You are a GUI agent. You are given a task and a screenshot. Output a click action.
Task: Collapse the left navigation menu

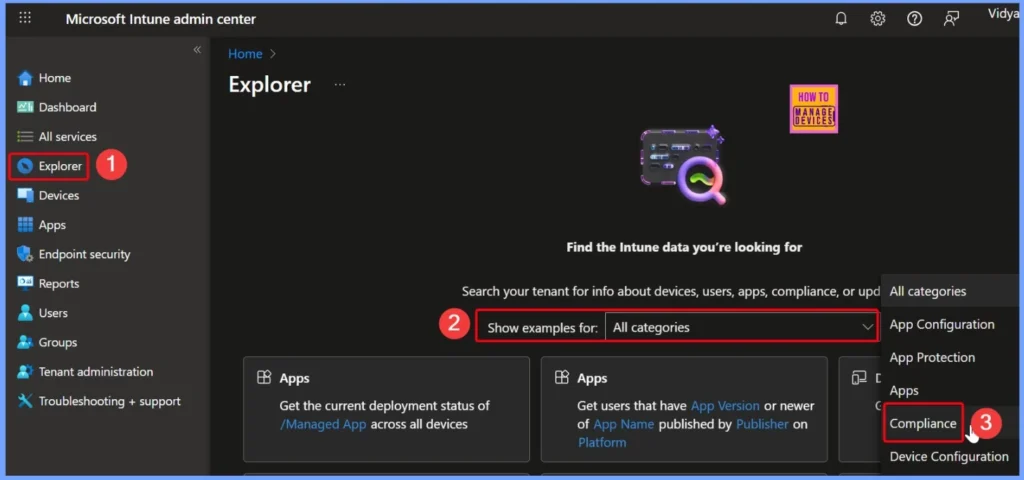[x=197, y=50]
